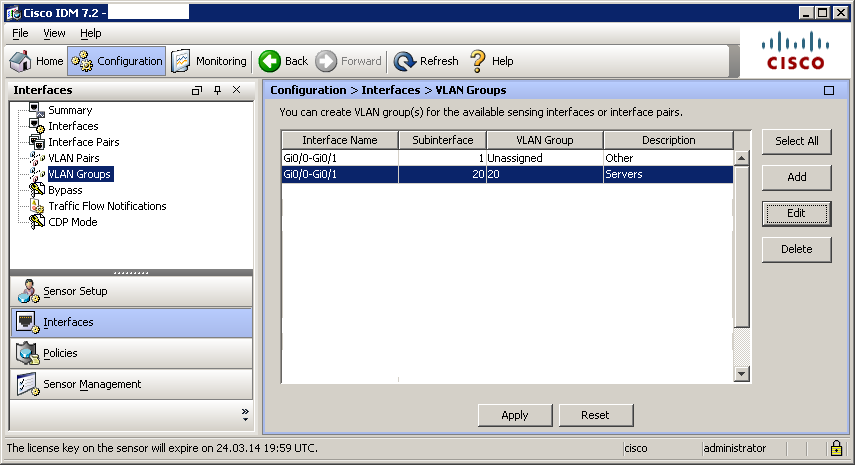Click the Edit button

797,213
